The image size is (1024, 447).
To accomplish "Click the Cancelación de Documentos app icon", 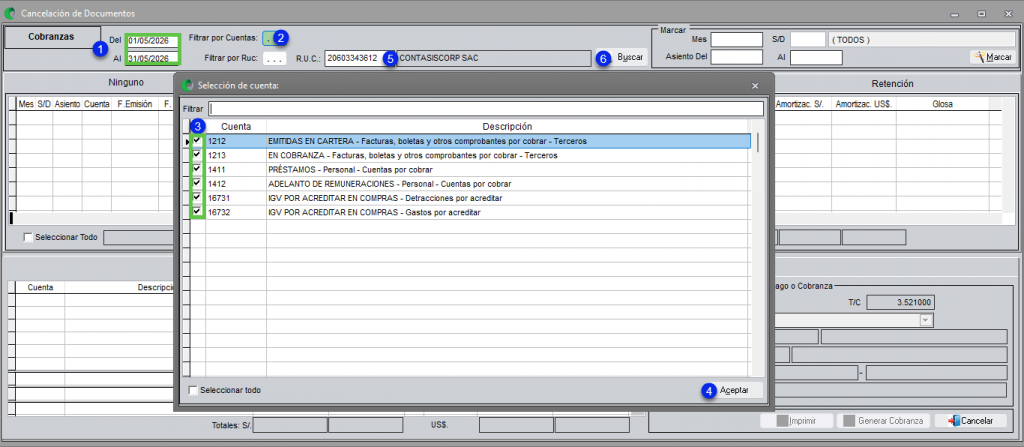I will pyautogui.click(x=10, y=12).
